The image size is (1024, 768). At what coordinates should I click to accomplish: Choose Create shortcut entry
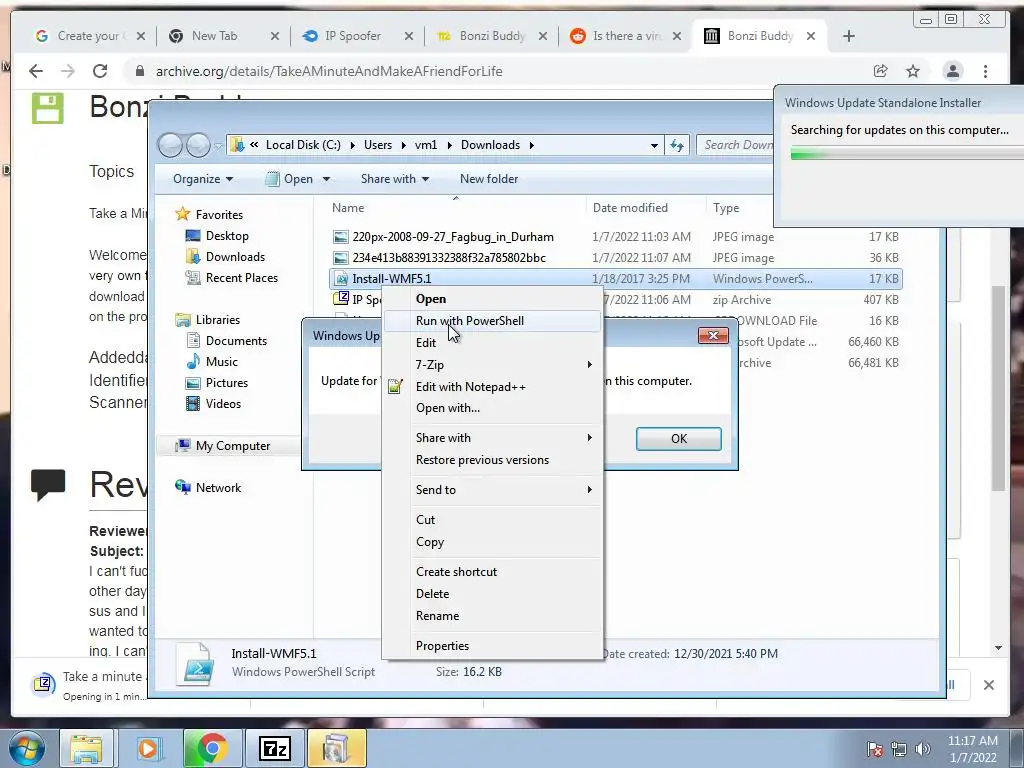tap(491, 571)
